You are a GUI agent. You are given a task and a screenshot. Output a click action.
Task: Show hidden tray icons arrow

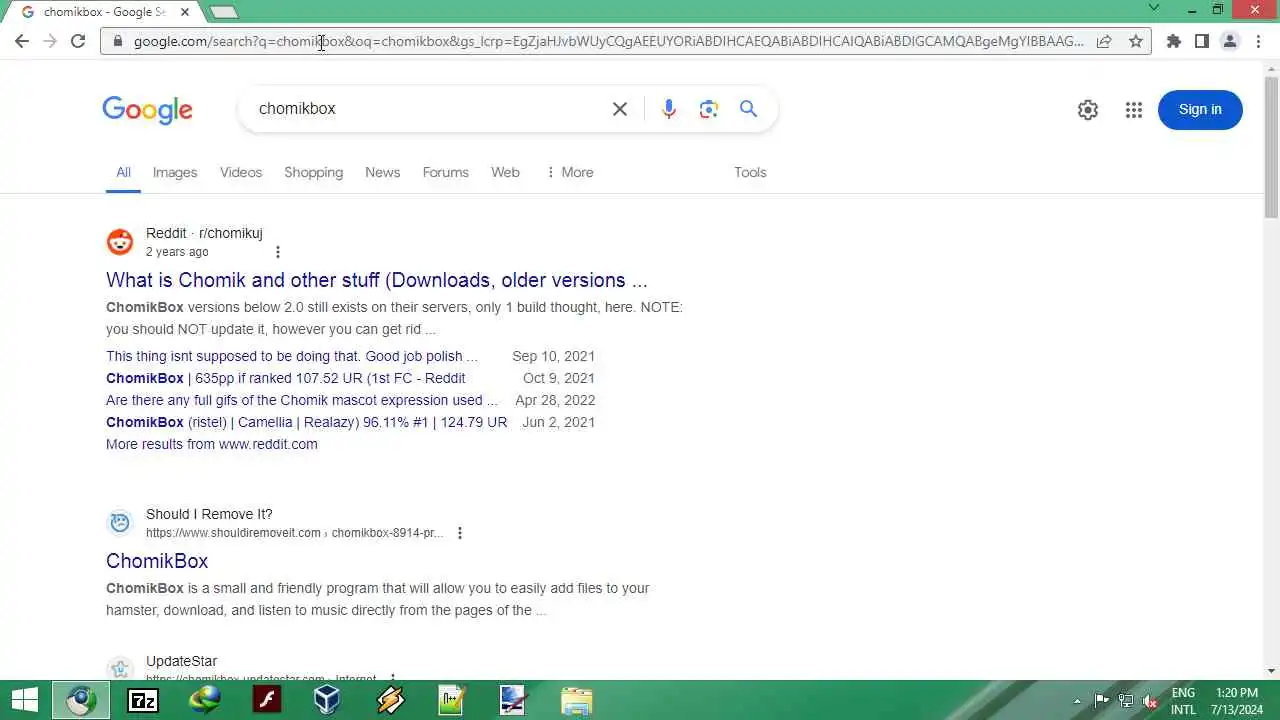[1077, 701]
